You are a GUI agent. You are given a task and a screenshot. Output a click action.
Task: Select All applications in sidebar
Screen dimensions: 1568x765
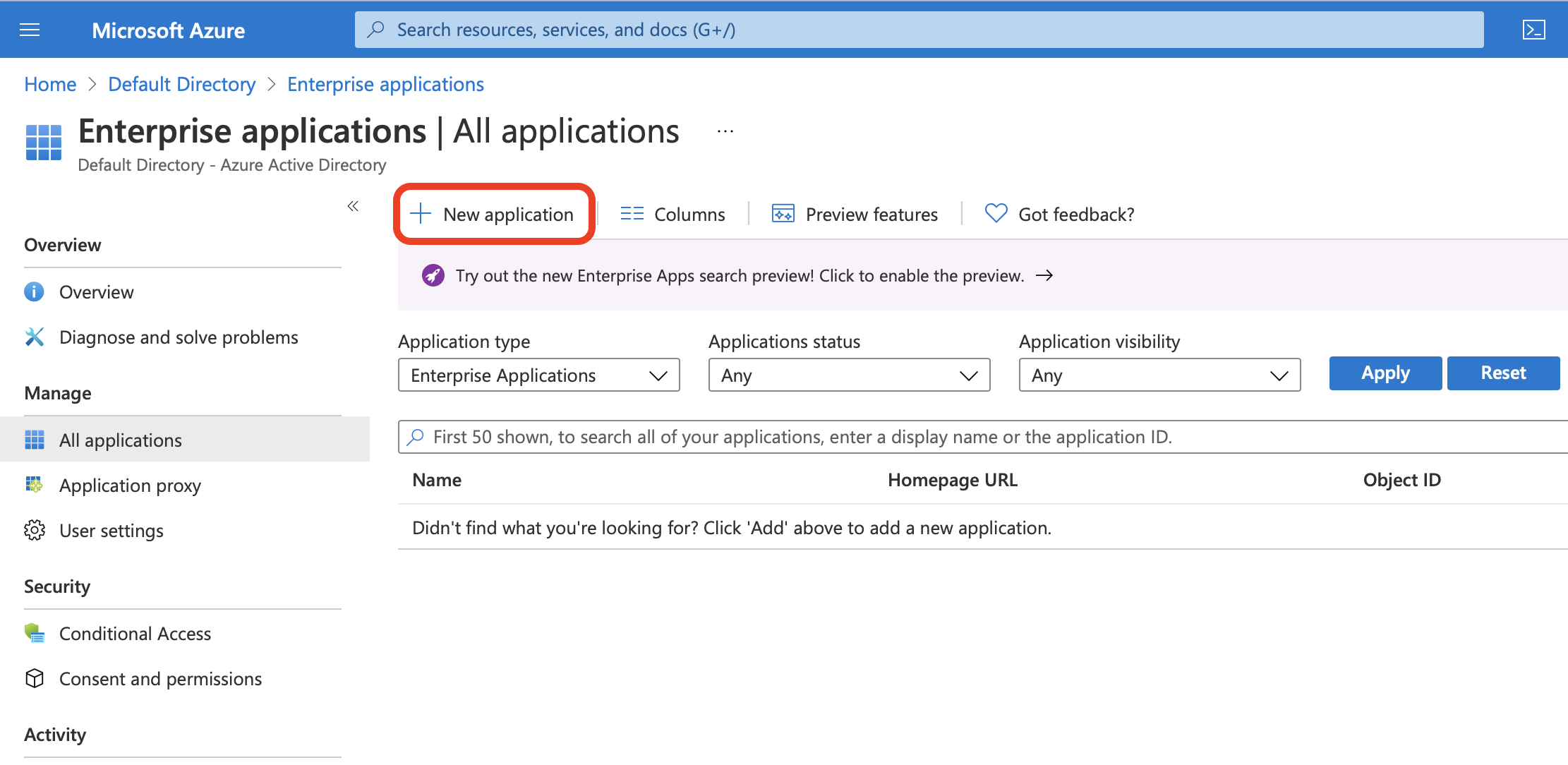(x=185, y=439)
